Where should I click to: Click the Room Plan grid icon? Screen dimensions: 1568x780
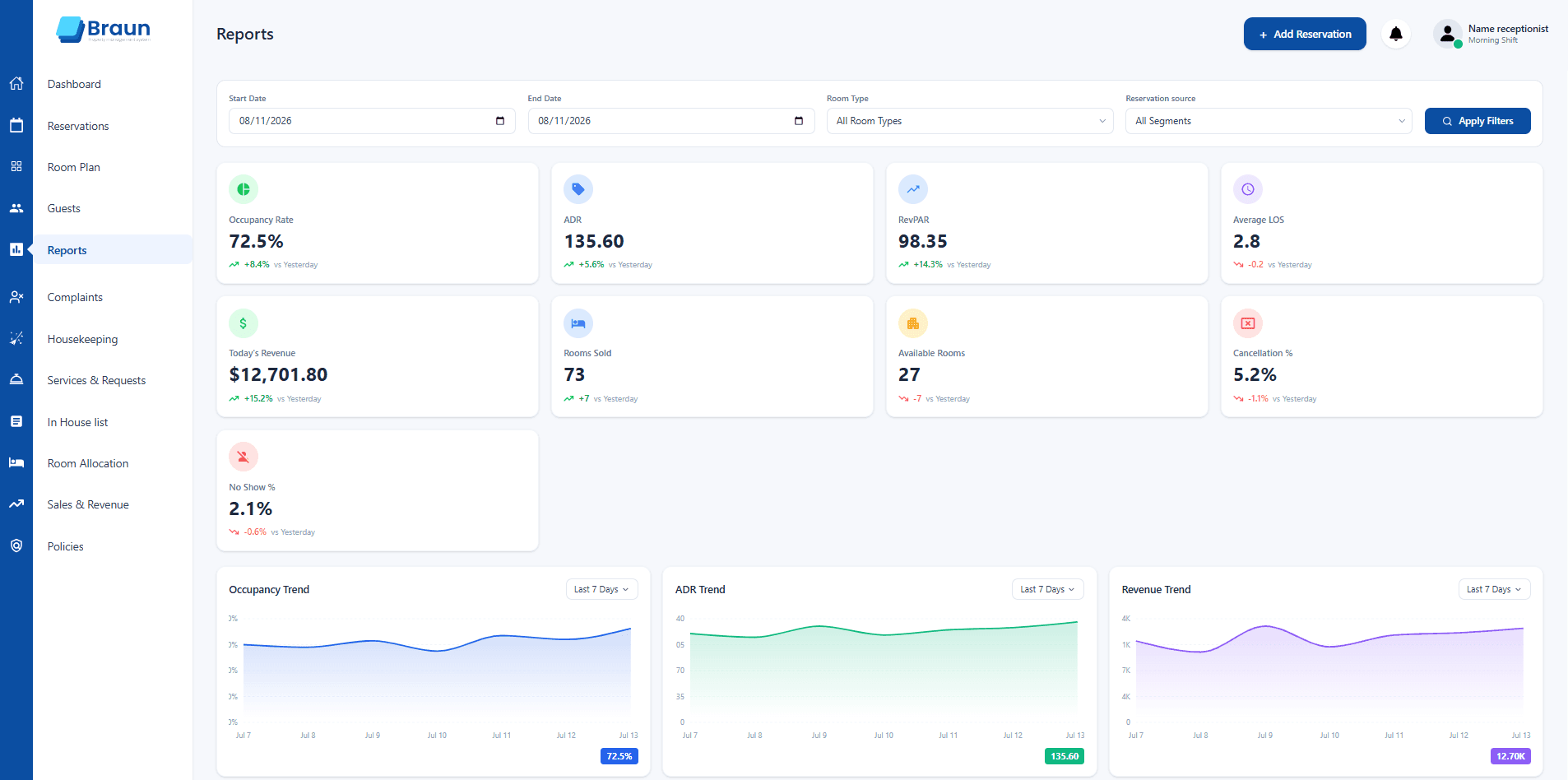pyautogui.click(x=16, y=166)
